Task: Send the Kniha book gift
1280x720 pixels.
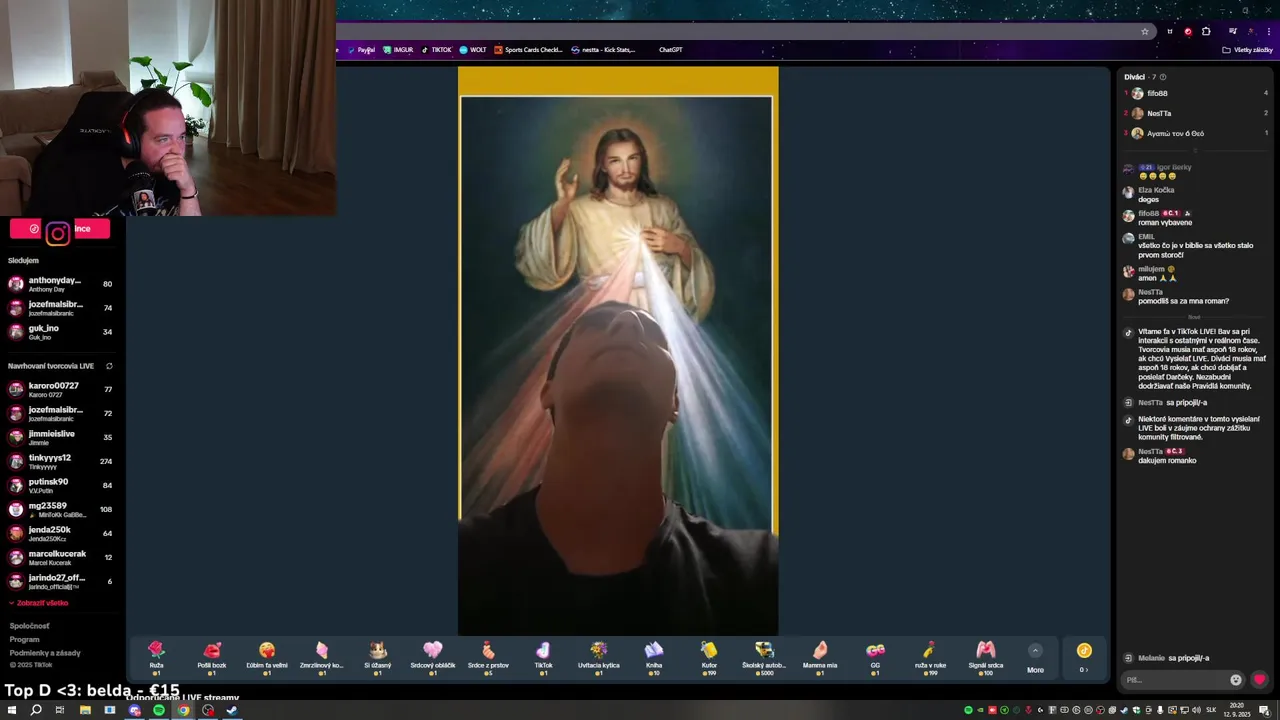Action: [654, 658]
